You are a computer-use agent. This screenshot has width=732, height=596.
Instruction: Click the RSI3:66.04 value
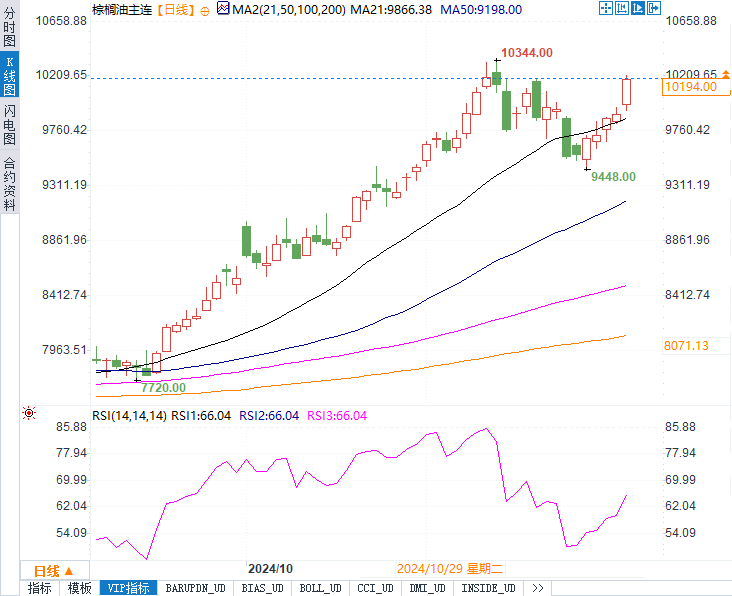(x=337, y=416)
